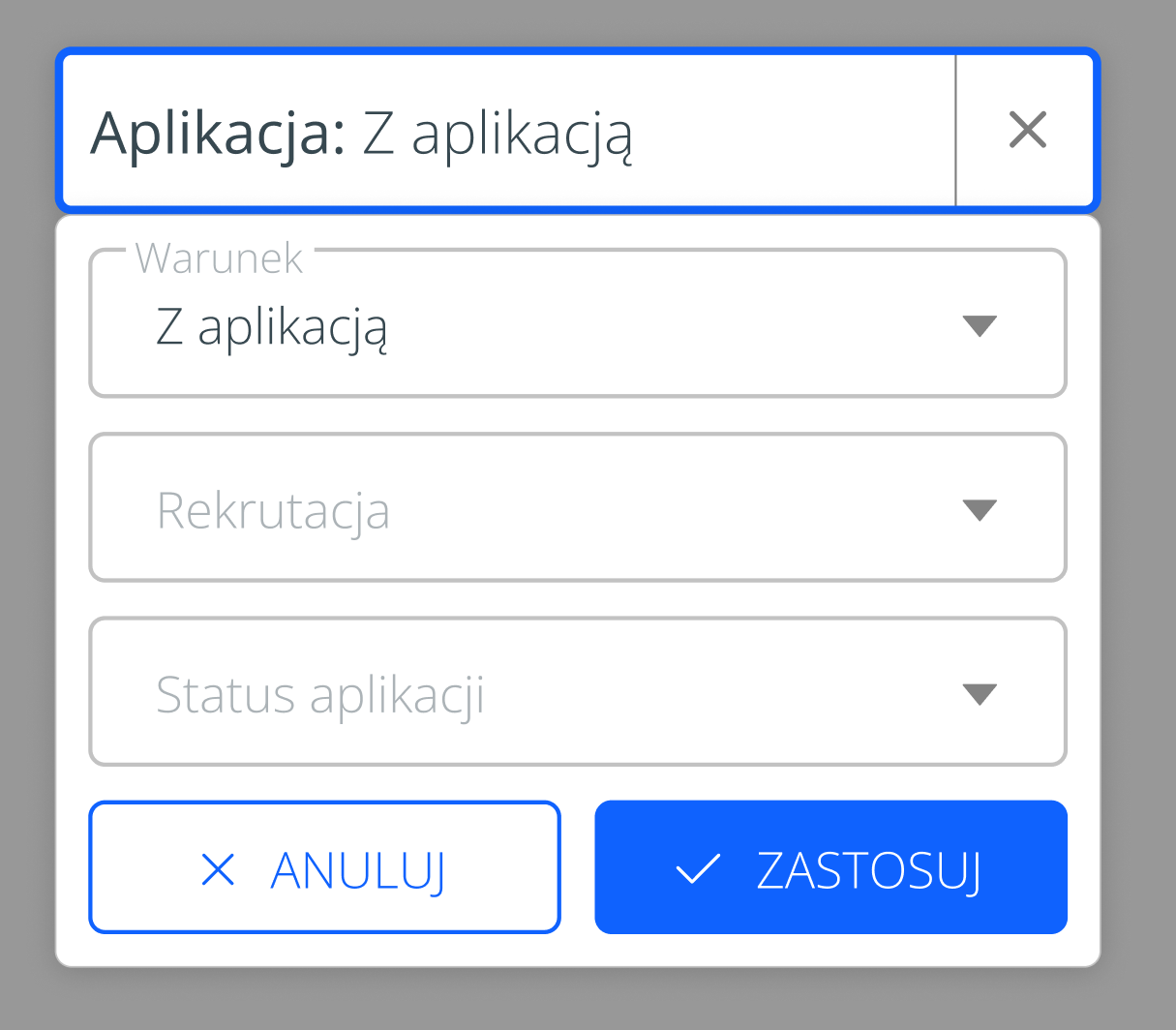This screenshot has height=1030, width=1176.
Task: Expand the Rekrutacja dropdown arrow
Action: coord(980,510)
